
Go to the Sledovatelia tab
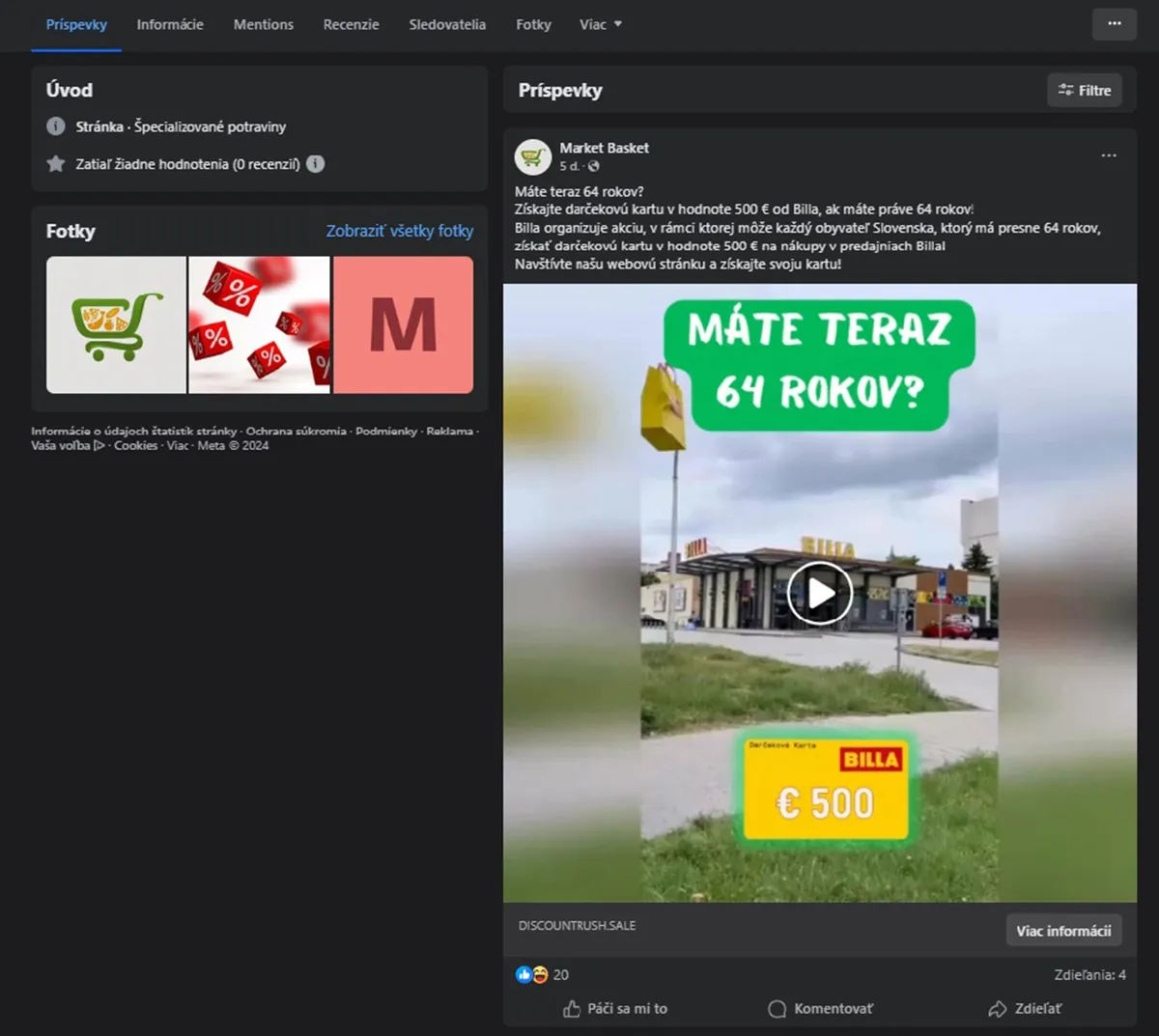click(x=447, y=24)
